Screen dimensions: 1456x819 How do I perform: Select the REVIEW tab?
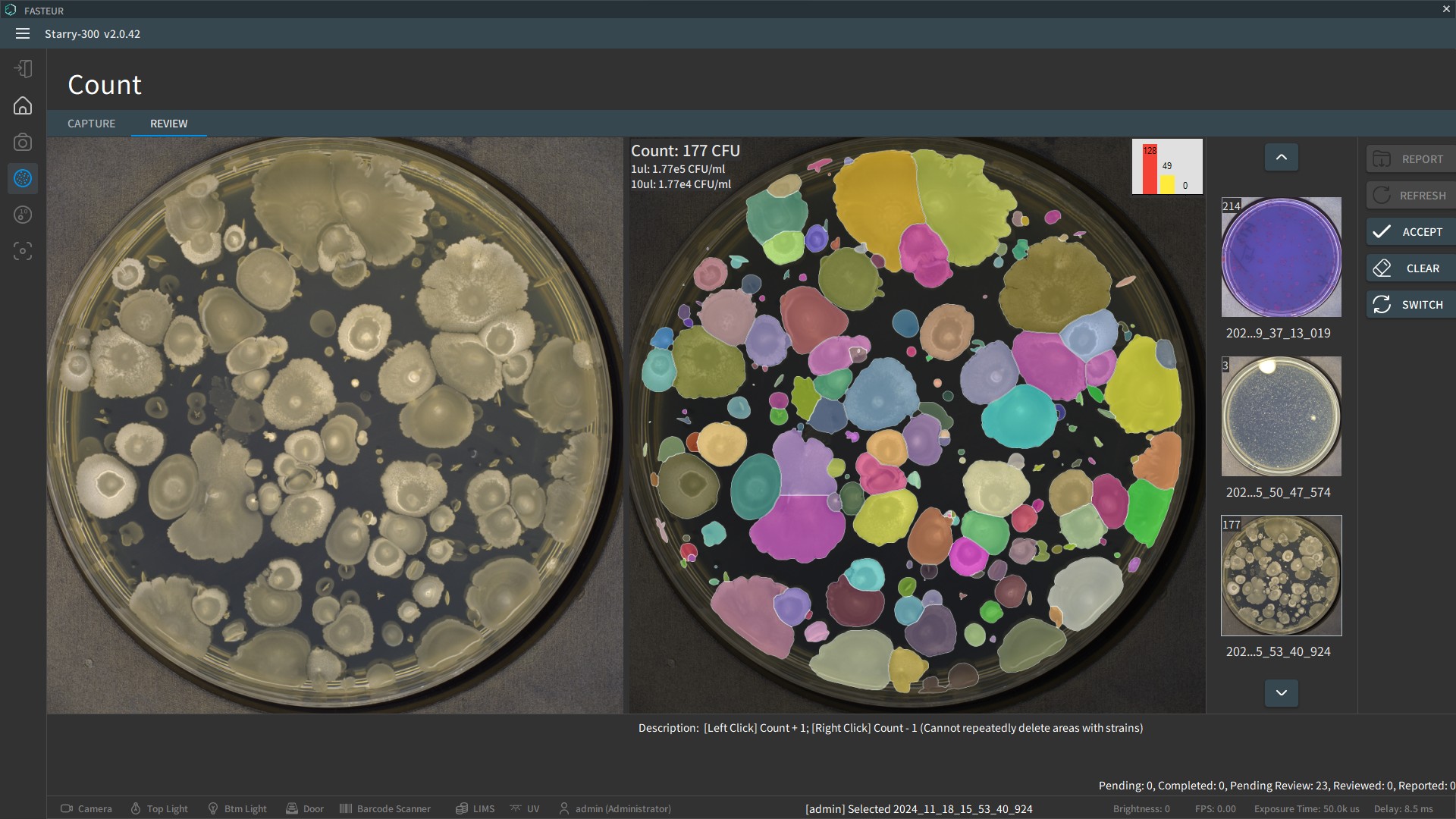(x=168, y=124)
